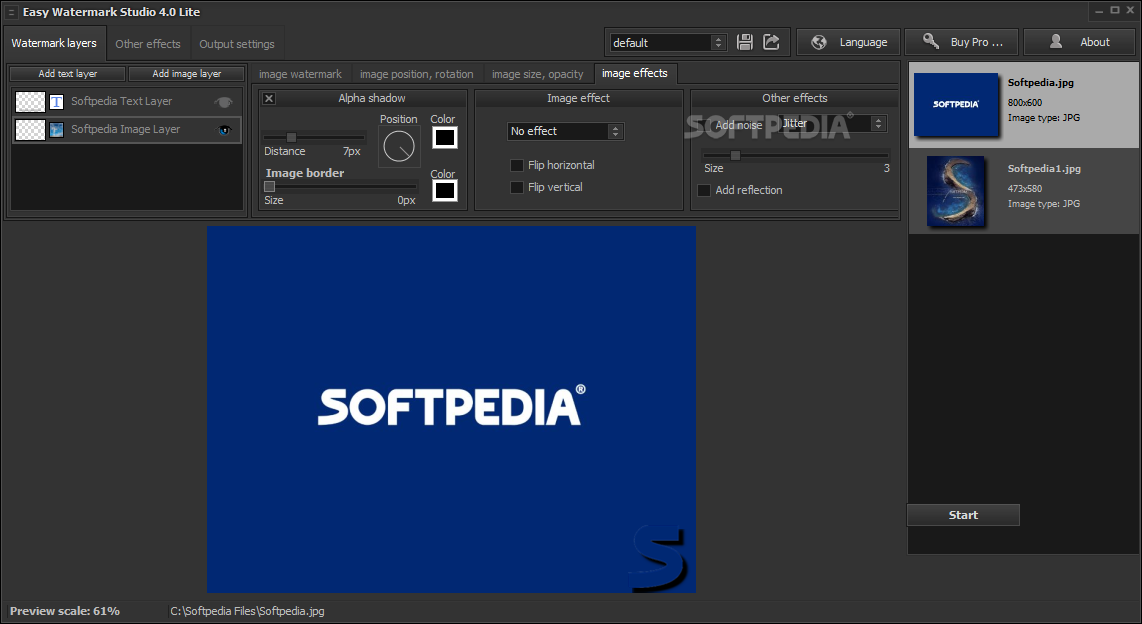The image size is (1142, 624).
Task: Open the image position, rotation tab
Action: point(417,74)
